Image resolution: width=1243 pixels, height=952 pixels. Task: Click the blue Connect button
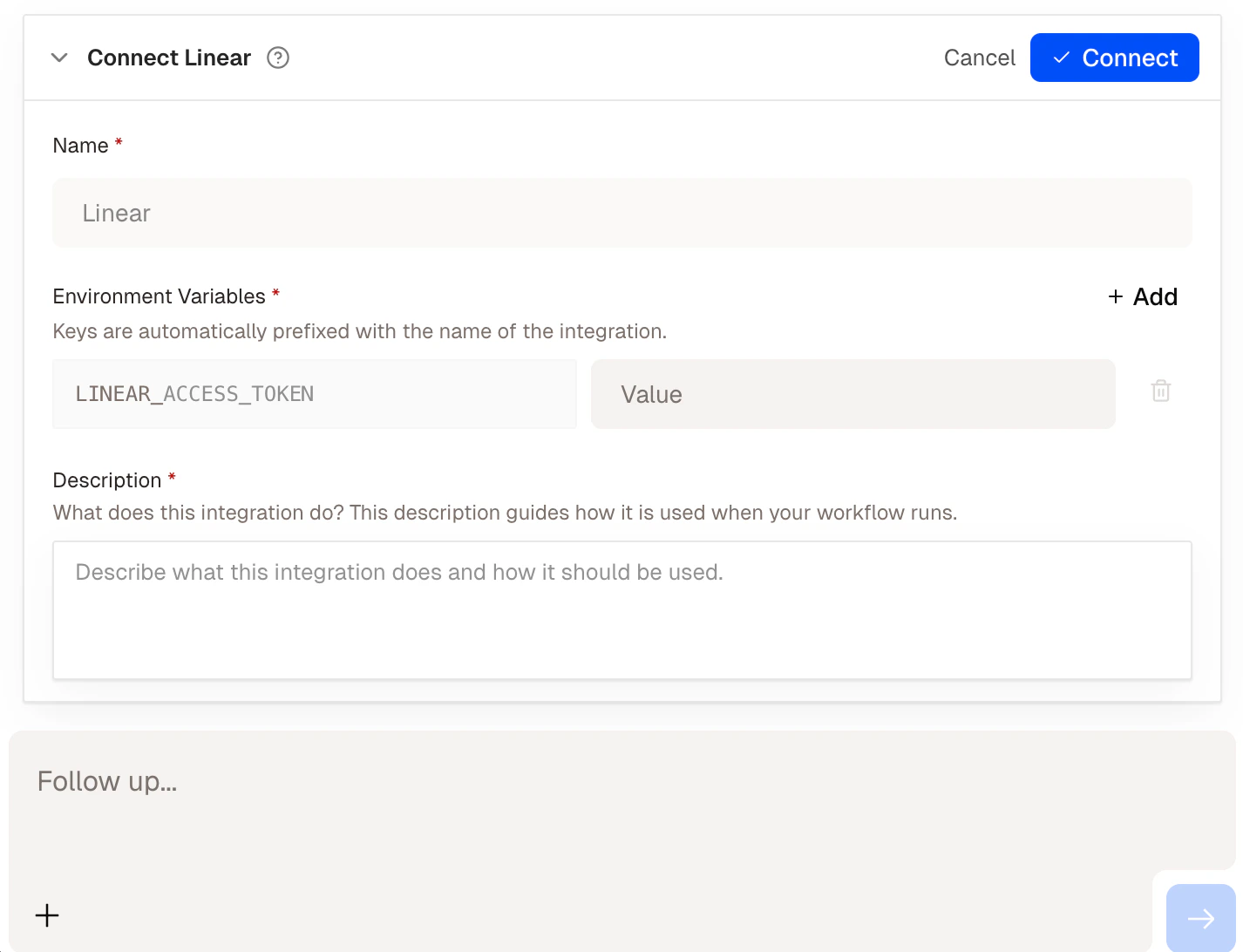point(1114,58)
